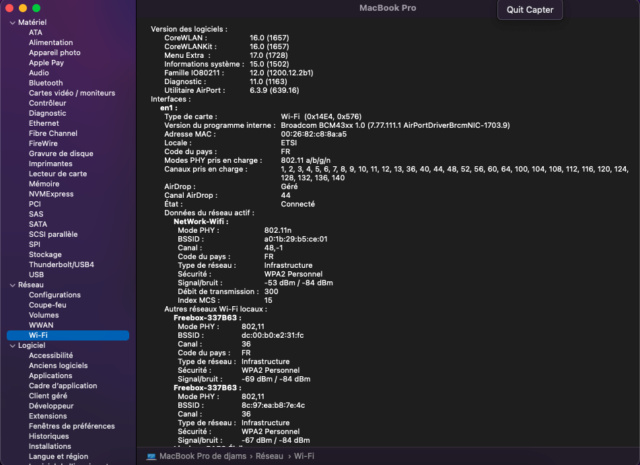This screenshot has height=465, width=640.
Task: Select Extensions in the sidebar
Action: (x=48, y=416)
